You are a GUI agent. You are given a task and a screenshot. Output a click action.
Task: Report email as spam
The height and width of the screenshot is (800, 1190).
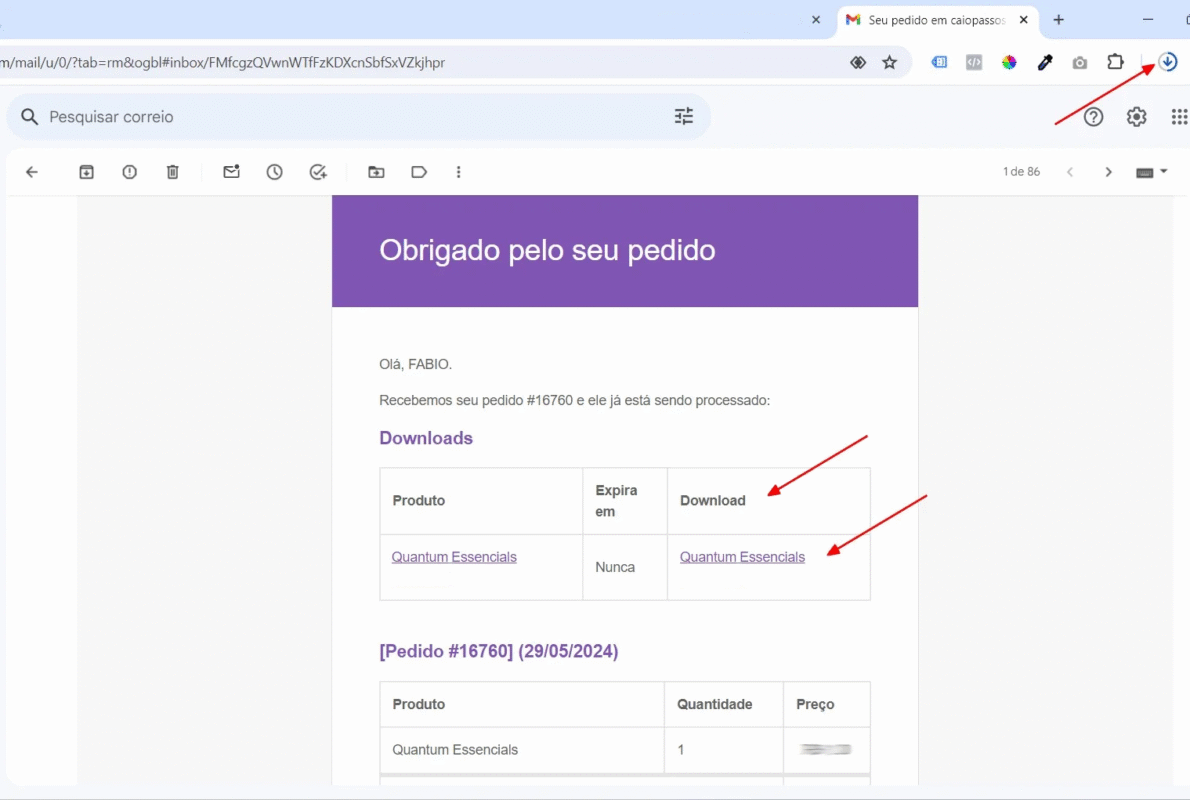[130, 172]
